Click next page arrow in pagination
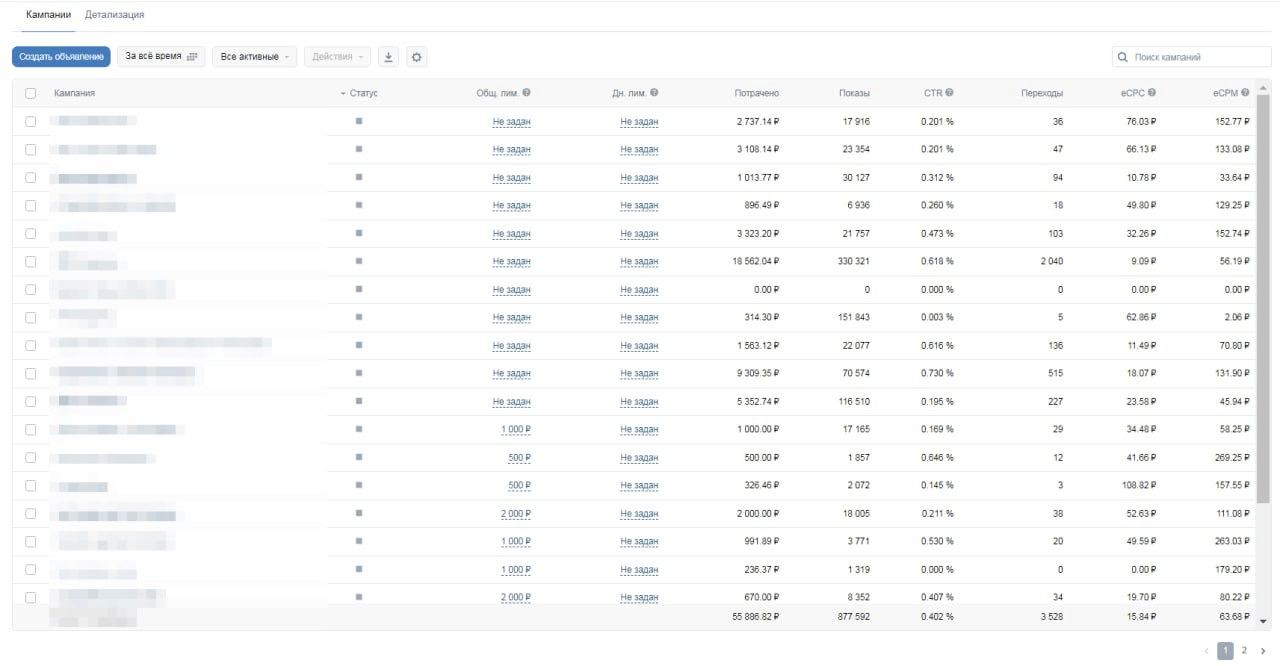 1263,650
